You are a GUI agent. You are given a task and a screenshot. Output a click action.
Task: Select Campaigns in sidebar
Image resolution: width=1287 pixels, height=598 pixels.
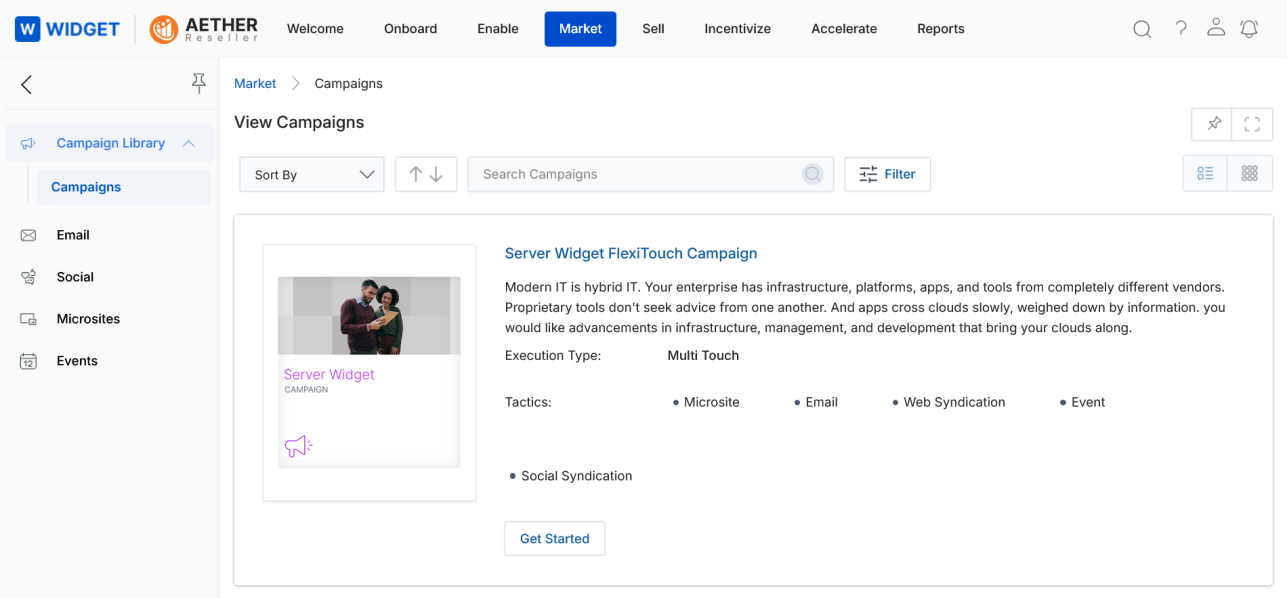click(123, 187)
